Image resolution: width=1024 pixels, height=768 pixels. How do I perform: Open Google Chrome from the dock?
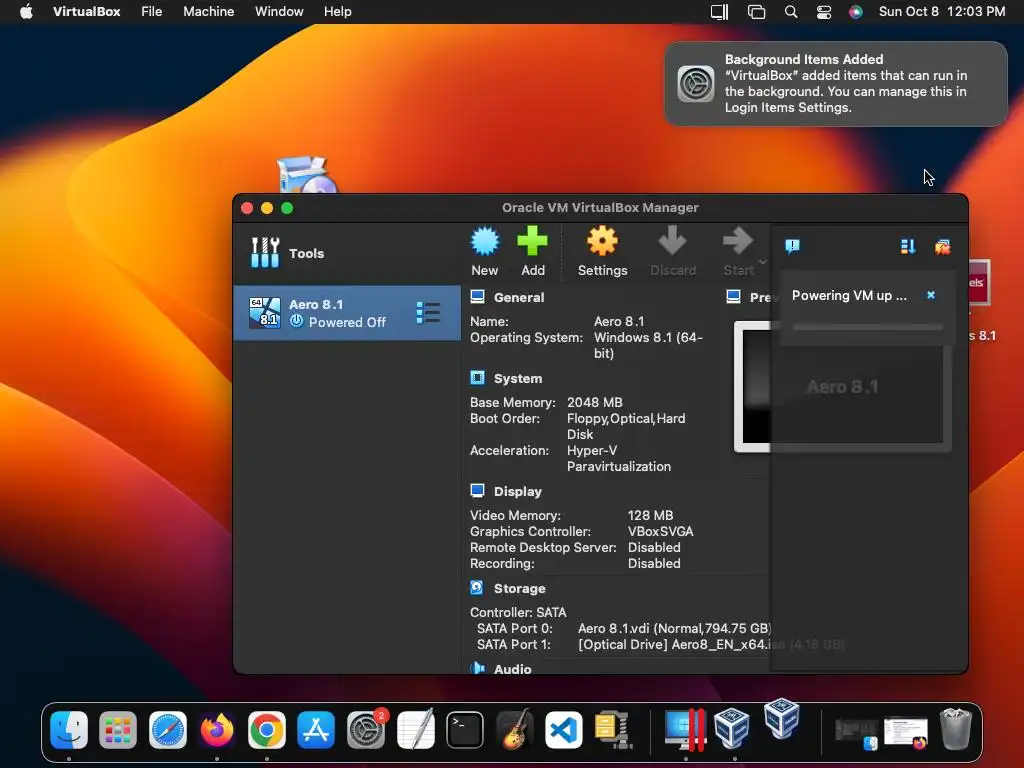(x=266, y=729)
